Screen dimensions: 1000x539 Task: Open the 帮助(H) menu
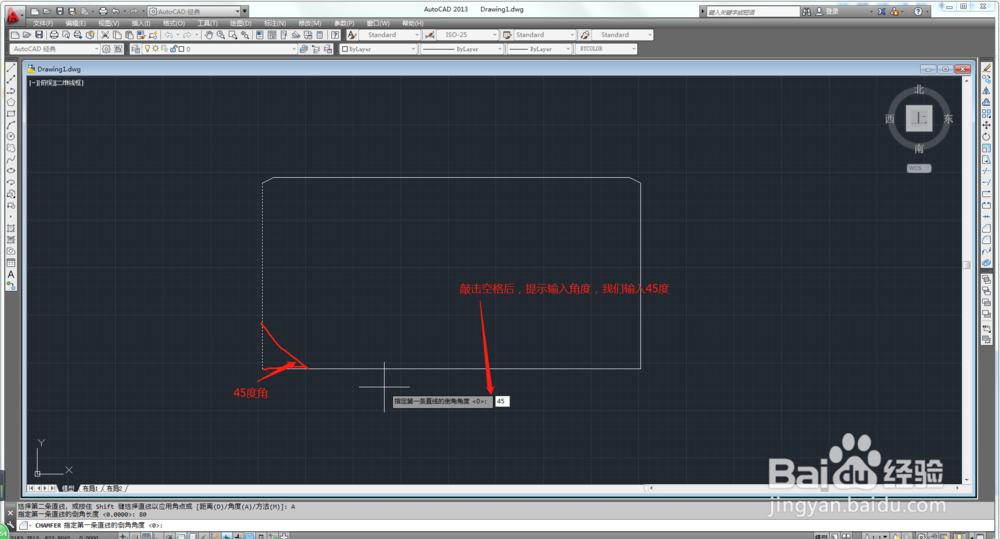click(413, 23)
